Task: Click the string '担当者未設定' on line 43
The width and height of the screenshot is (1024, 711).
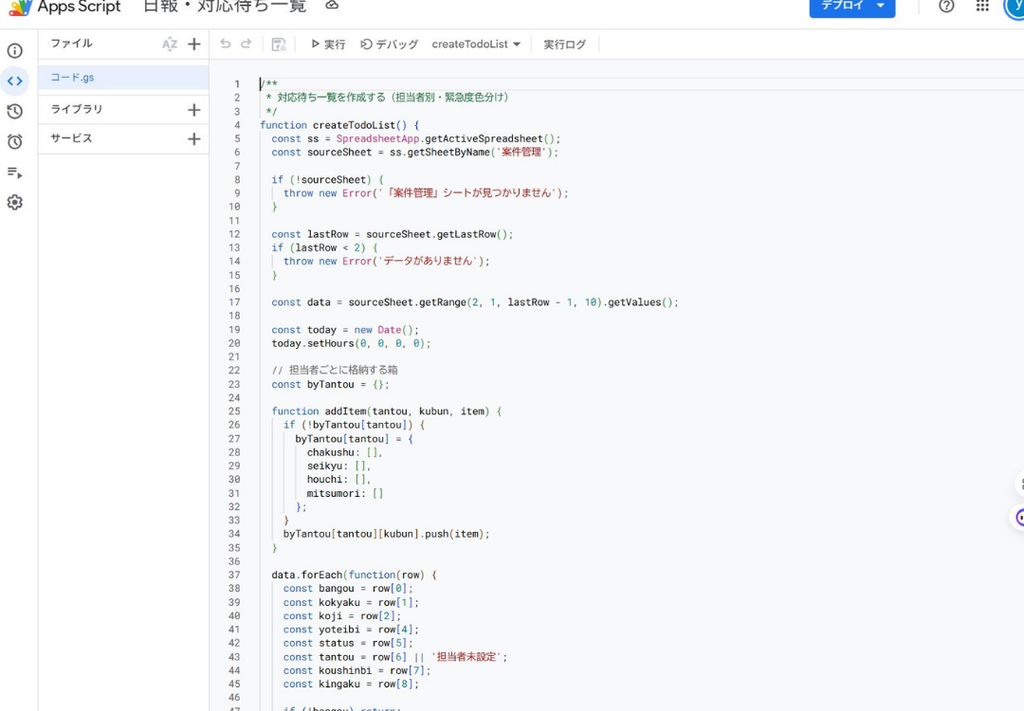Action: [x=467, y=657]
